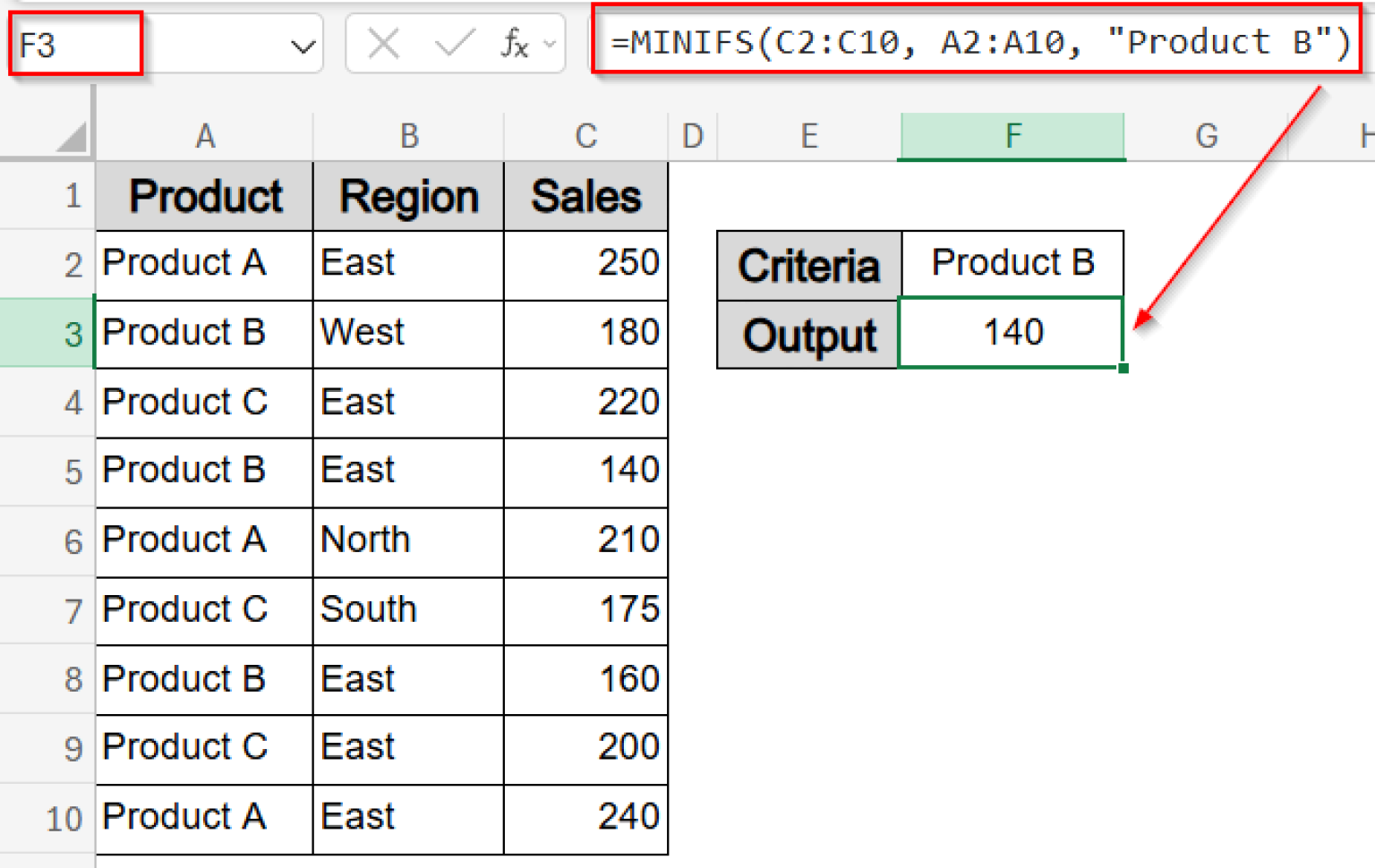The image size is (1375, 868).
Task: Select the cell containing Product B criteria
Action: [x=1012, y=263]
